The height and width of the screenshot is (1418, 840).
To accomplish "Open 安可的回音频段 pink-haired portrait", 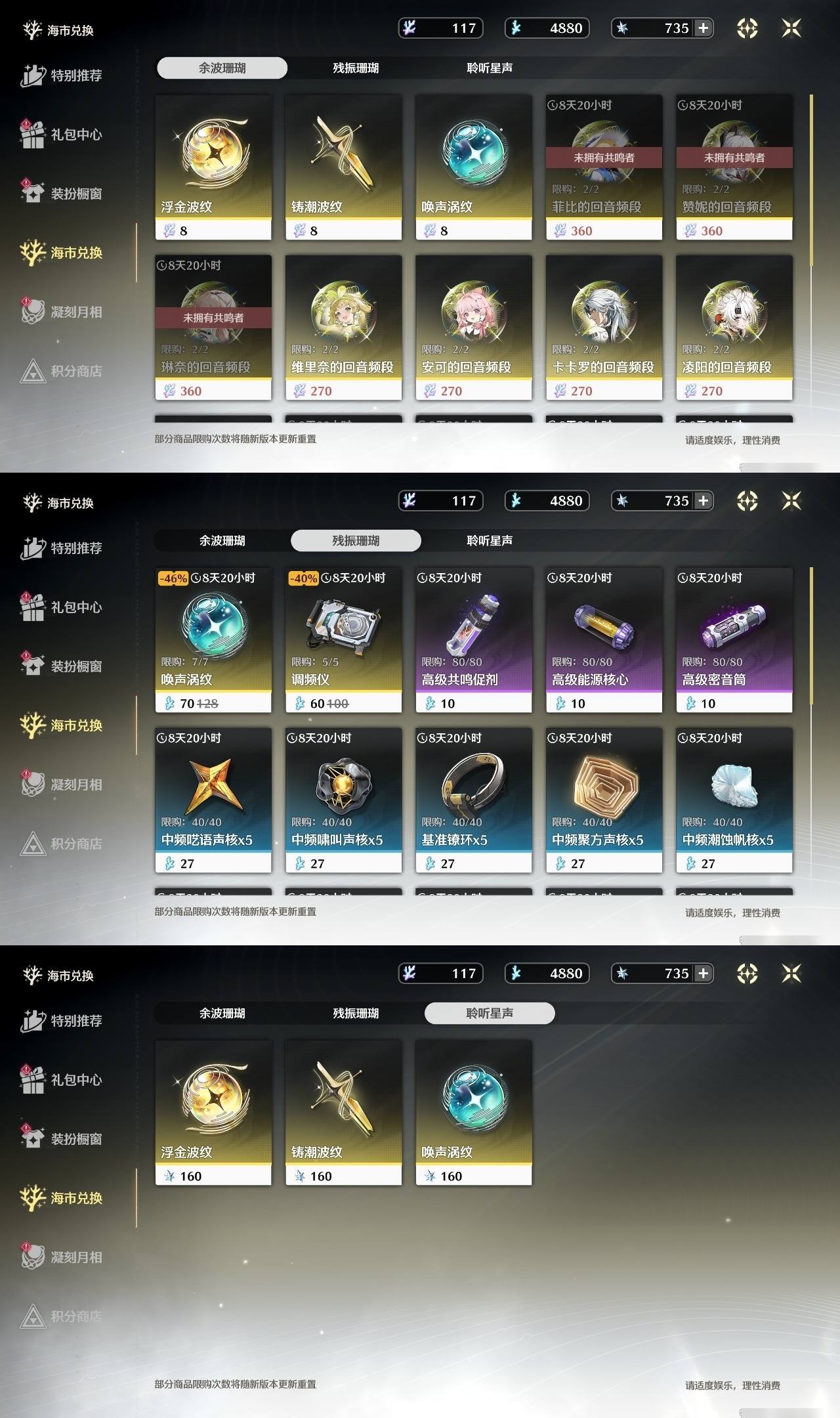I will pyautogui.click(x=473, y=312).
